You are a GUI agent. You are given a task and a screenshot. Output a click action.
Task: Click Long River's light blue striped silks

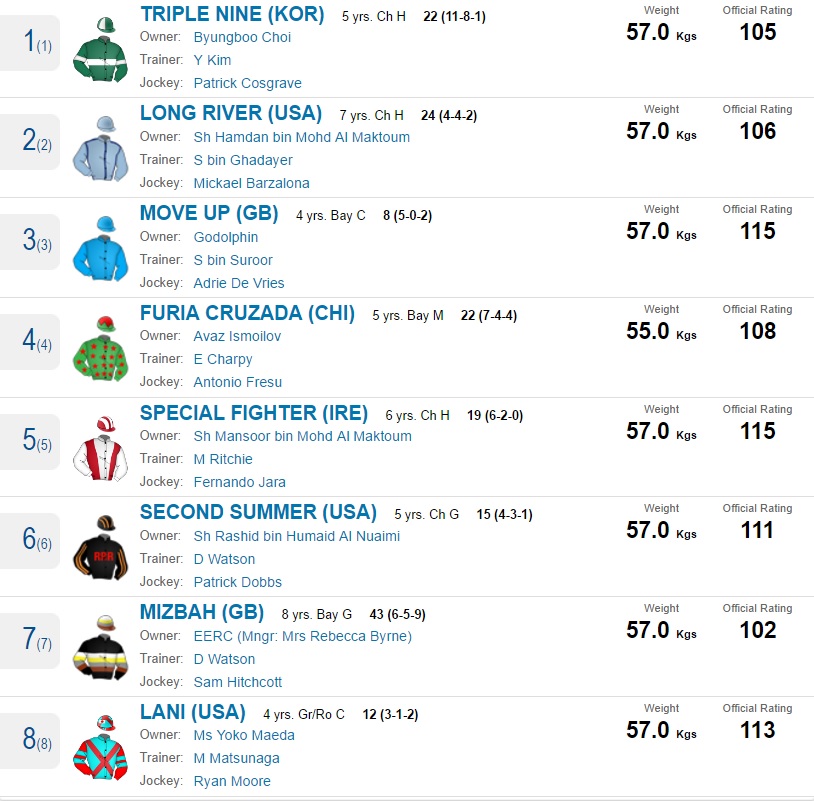pyautogui.click(x=100, y=150)
